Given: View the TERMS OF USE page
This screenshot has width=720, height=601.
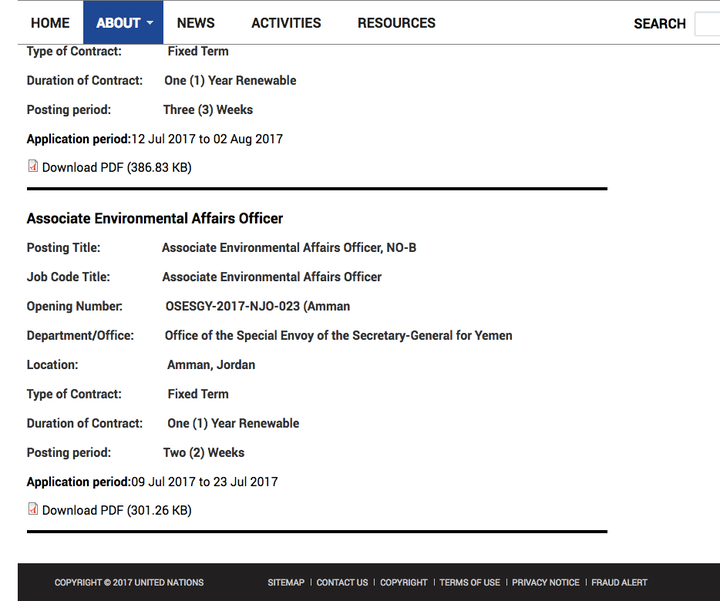Looking at the screenshot, I should pos(470,583).
